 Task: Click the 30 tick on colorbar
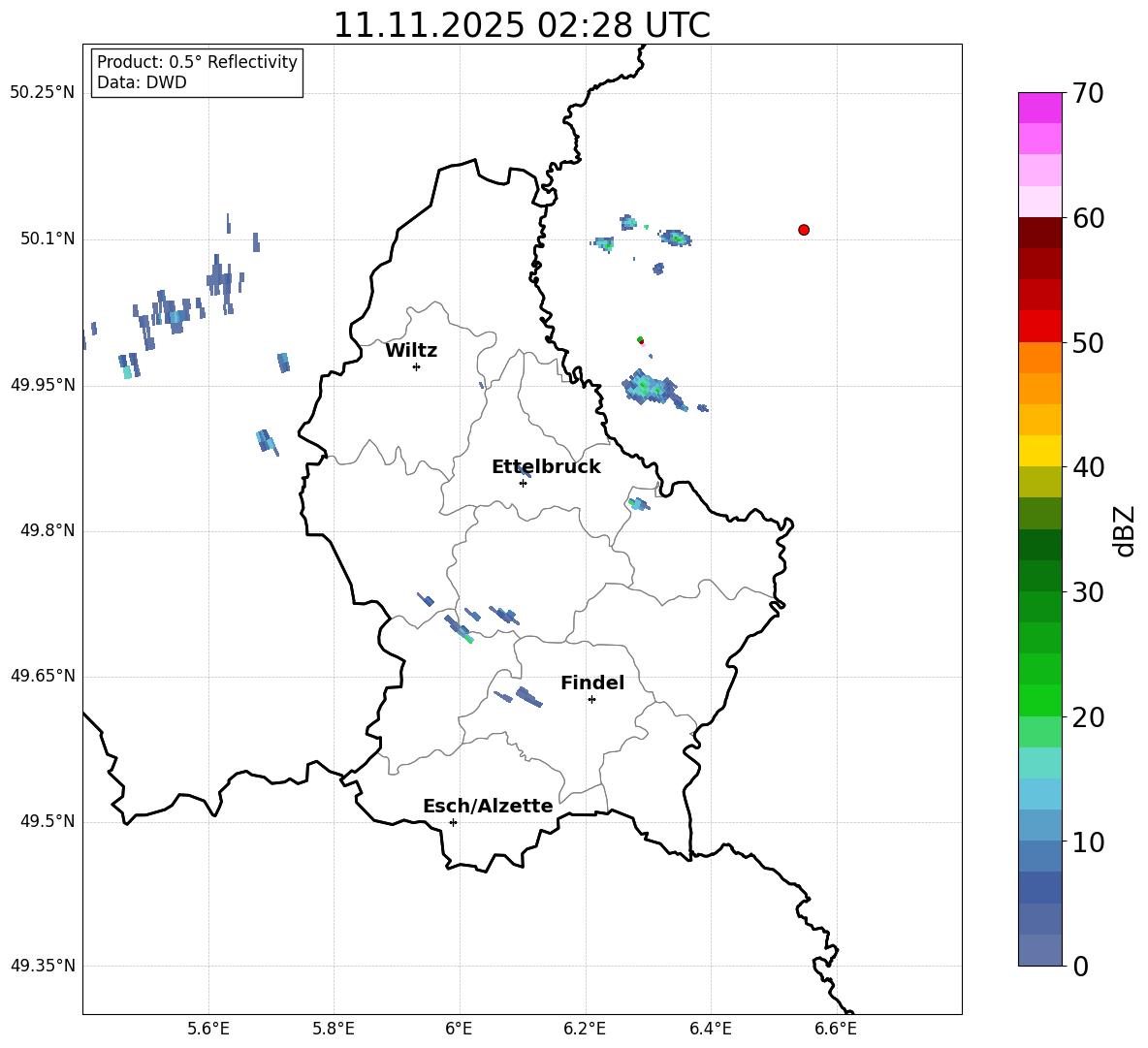coord(1089,592)
